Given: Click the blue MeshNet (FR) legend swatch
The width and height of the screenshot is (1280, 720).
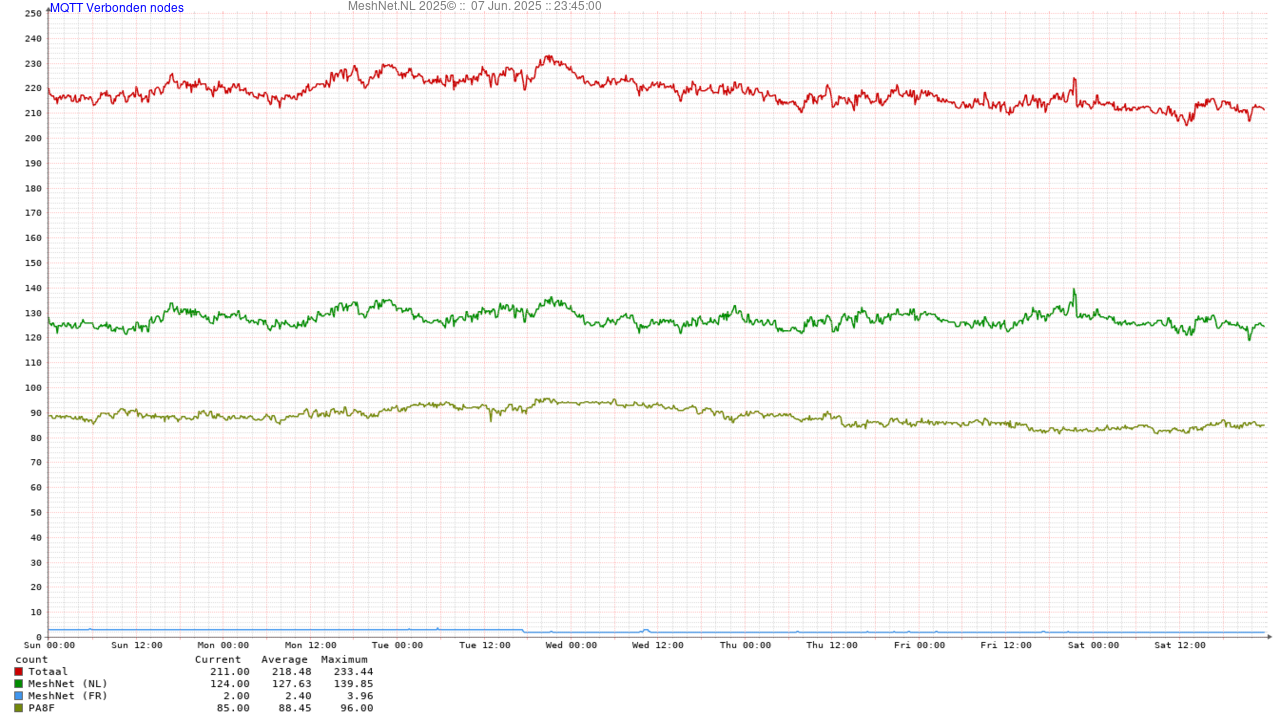Looking at the screenshot, I should [x=18, y=696].
